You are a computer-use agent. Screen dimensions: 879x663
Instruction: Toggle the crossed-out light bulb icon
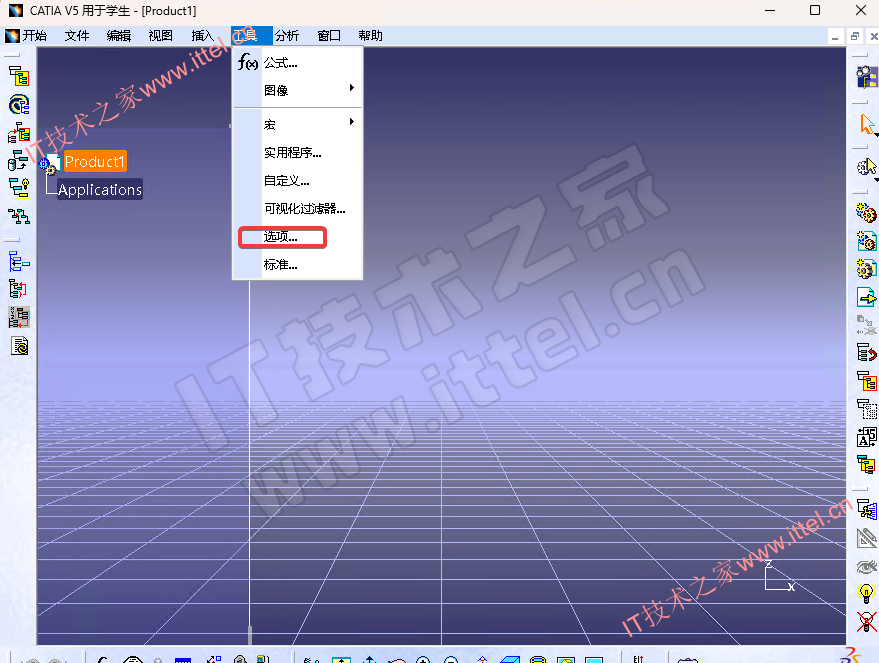(x=867, y=622)
